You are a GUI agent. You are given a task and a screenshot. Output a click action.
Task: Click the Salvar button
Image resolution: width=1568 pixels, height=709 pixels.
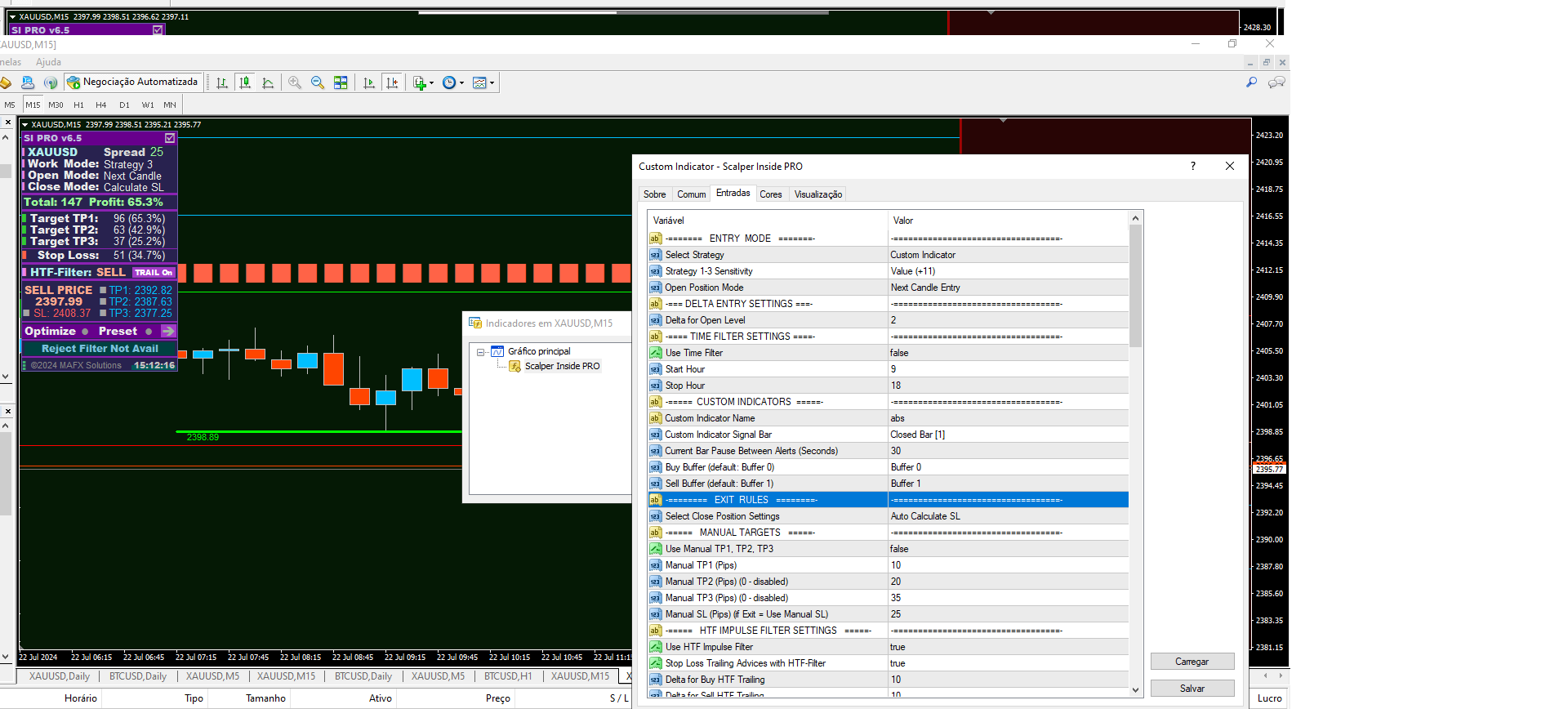(x=1192, y=689)
